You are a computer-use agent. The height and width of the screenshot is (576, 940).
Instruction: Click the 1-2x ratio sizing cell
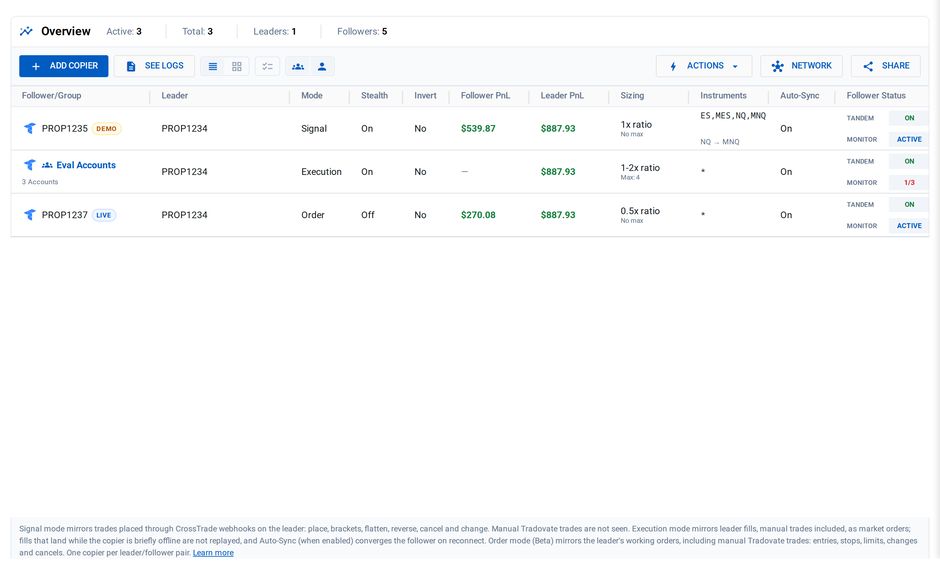pos(640,168)
